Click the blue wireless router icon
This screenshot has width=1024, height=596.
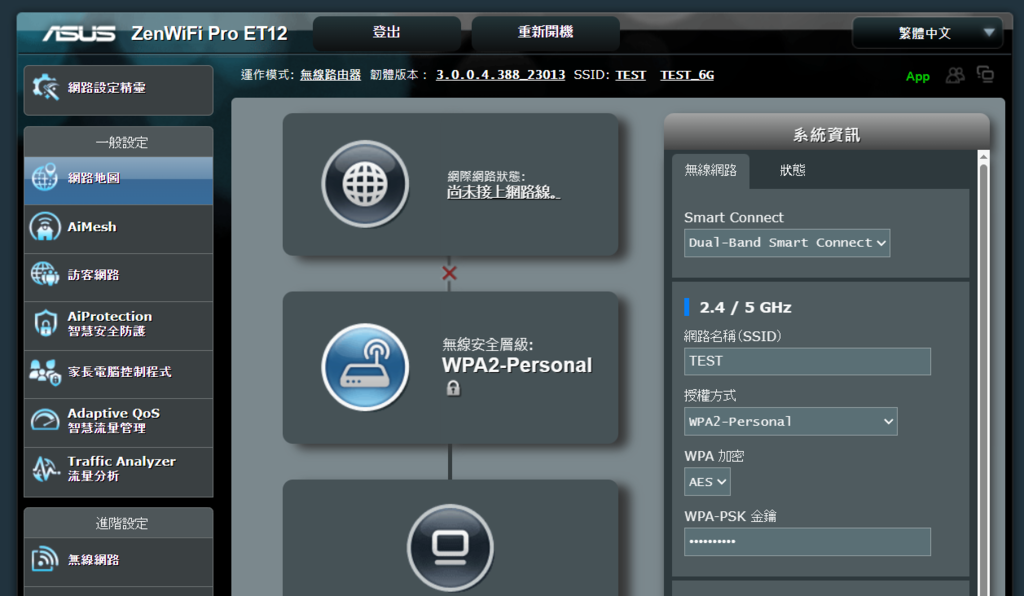coord(365,367)
